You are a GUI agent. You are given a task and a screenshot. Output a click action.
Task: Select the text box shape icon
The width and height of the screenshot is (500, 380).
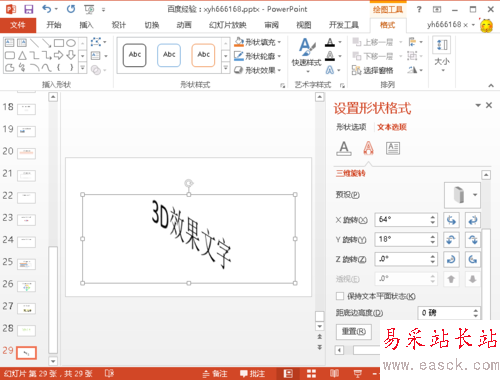(9, 43)
